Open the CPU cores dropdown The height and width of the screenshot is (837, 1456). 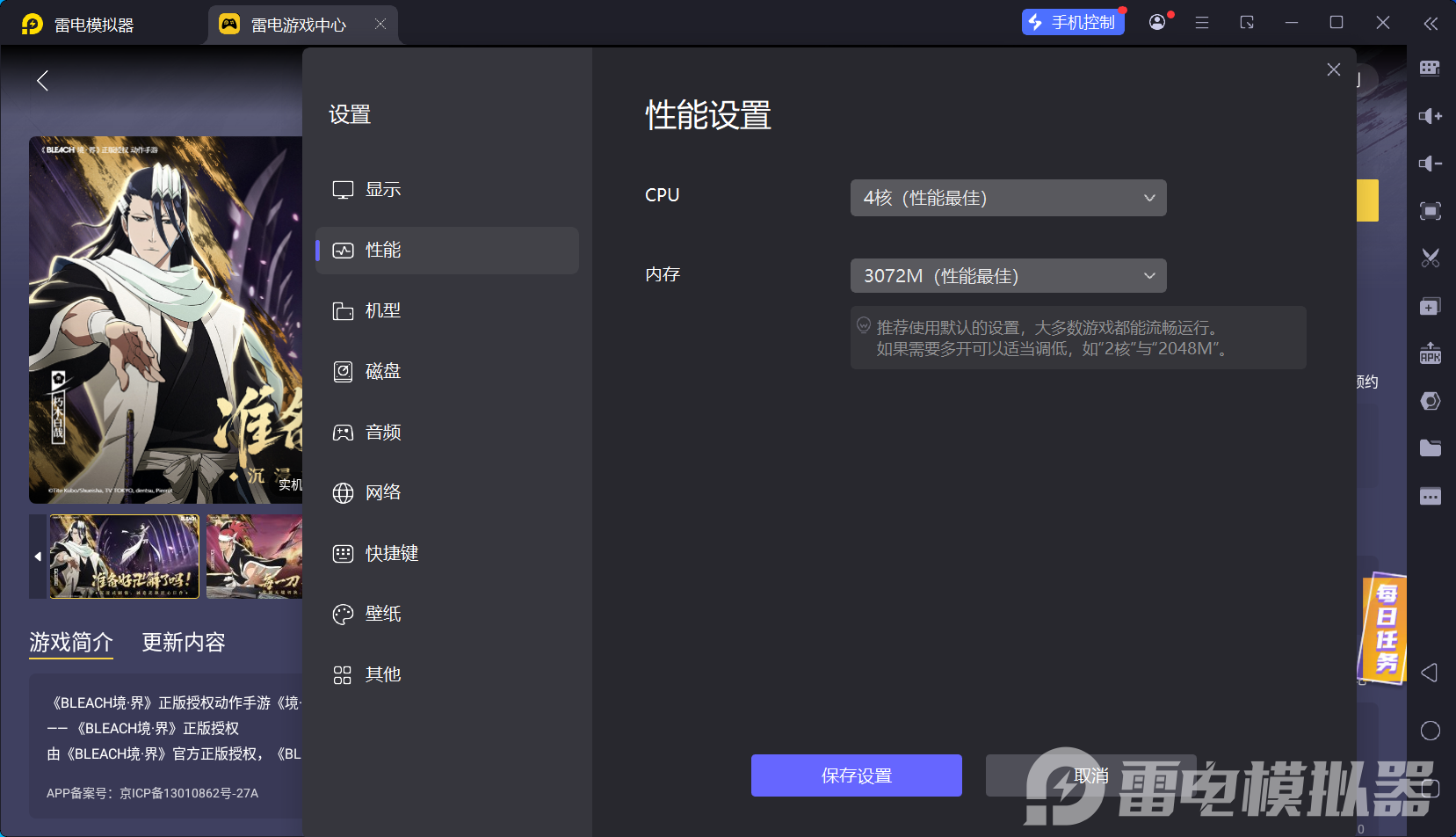tap(1008, 198)
